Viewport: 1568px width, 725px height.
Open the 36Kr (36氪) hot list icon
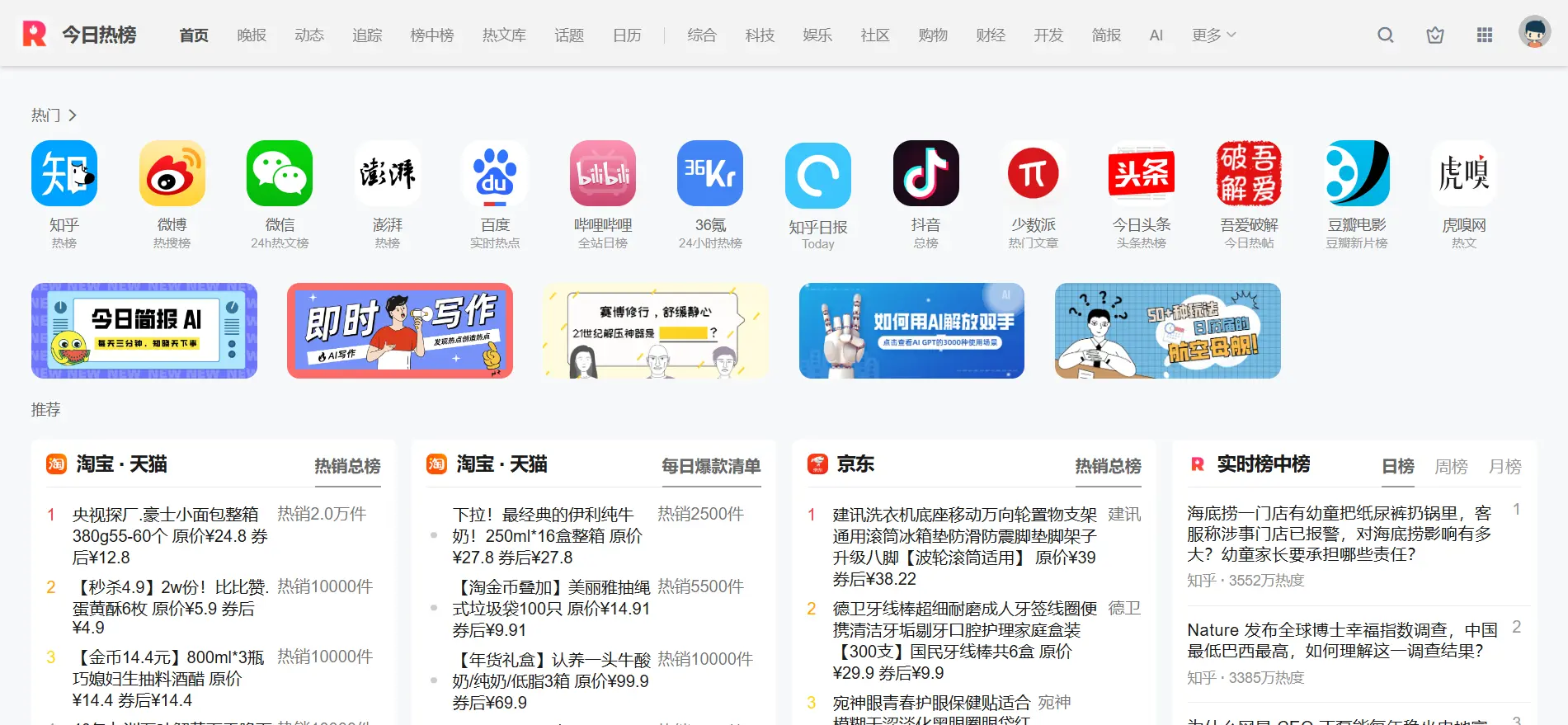pyautogui.click(x=709, y=174)
